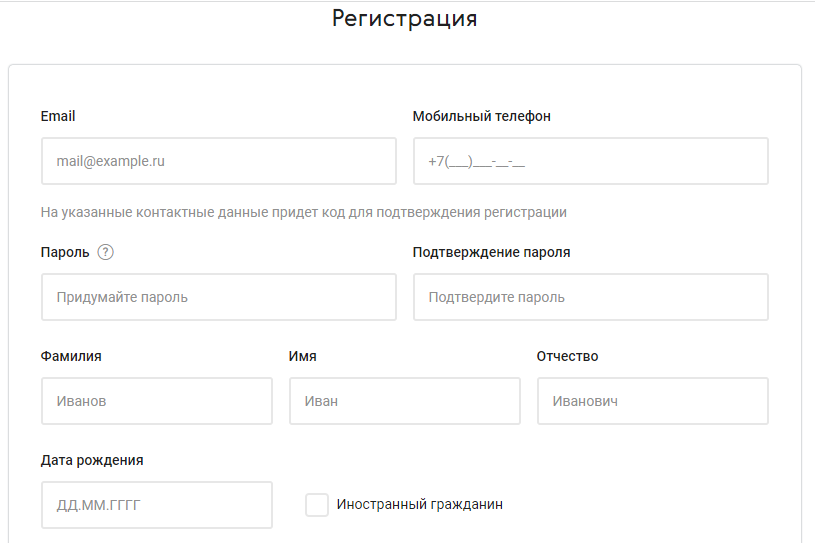This screenshot has width=815, height=543.
Task: Click into the Имя field with Иван placeholder
Action: click(x=405, y=401)
